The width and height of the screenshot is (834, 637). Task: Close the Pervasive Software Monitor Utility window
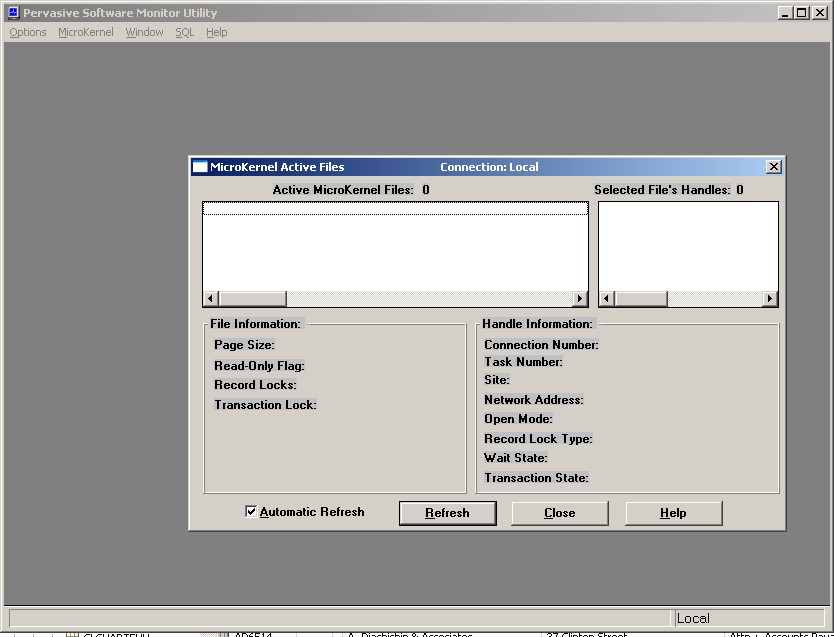point(820,13)
